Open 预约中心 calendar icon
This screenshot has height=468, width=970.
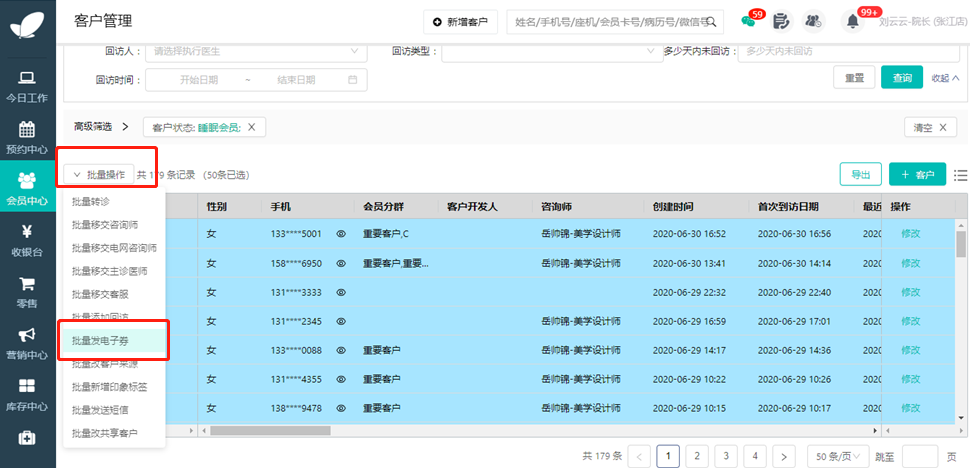[27, 129]
